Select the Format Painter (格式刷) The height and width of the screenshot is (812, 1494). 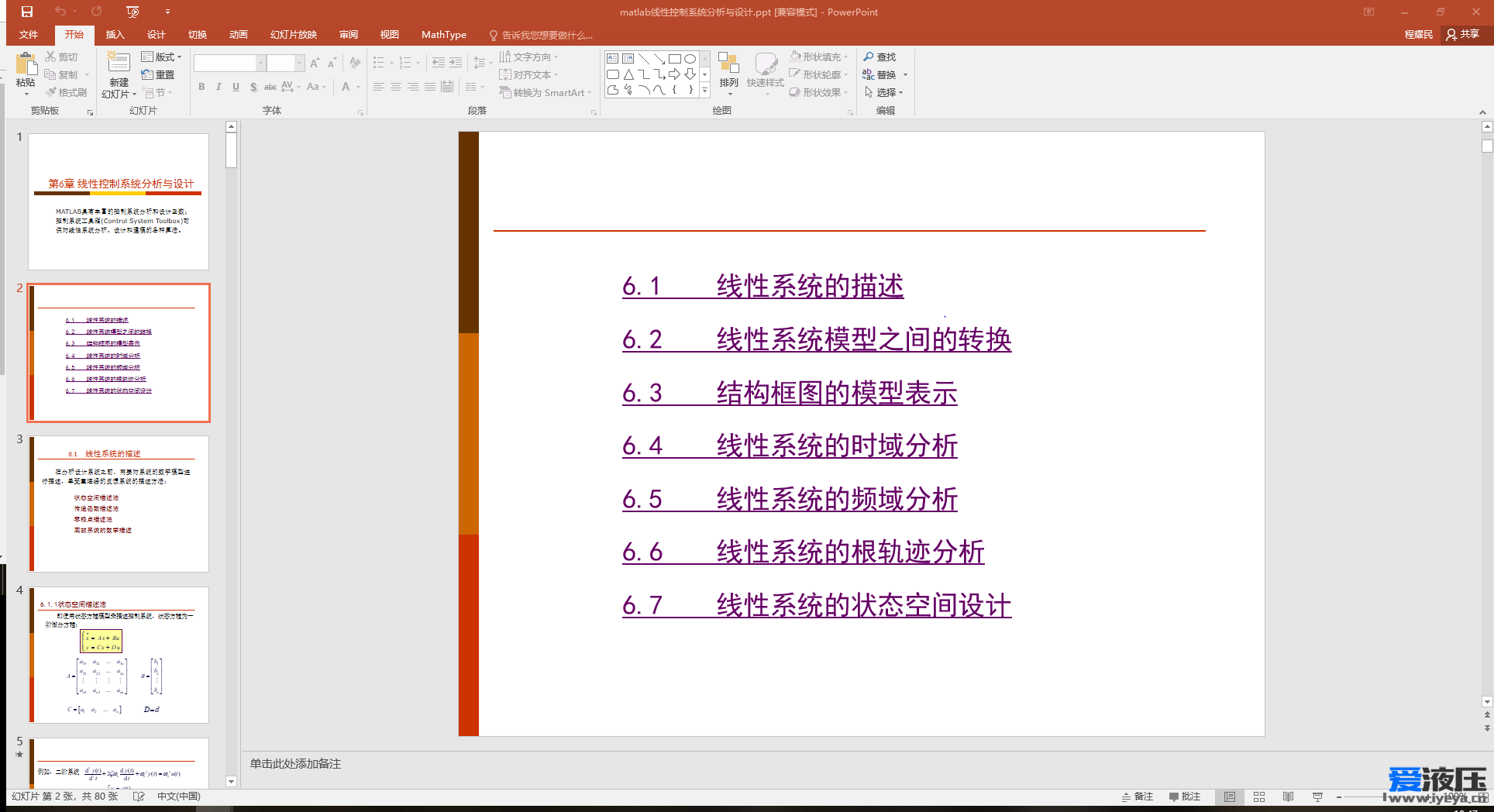tap(66, 92)
